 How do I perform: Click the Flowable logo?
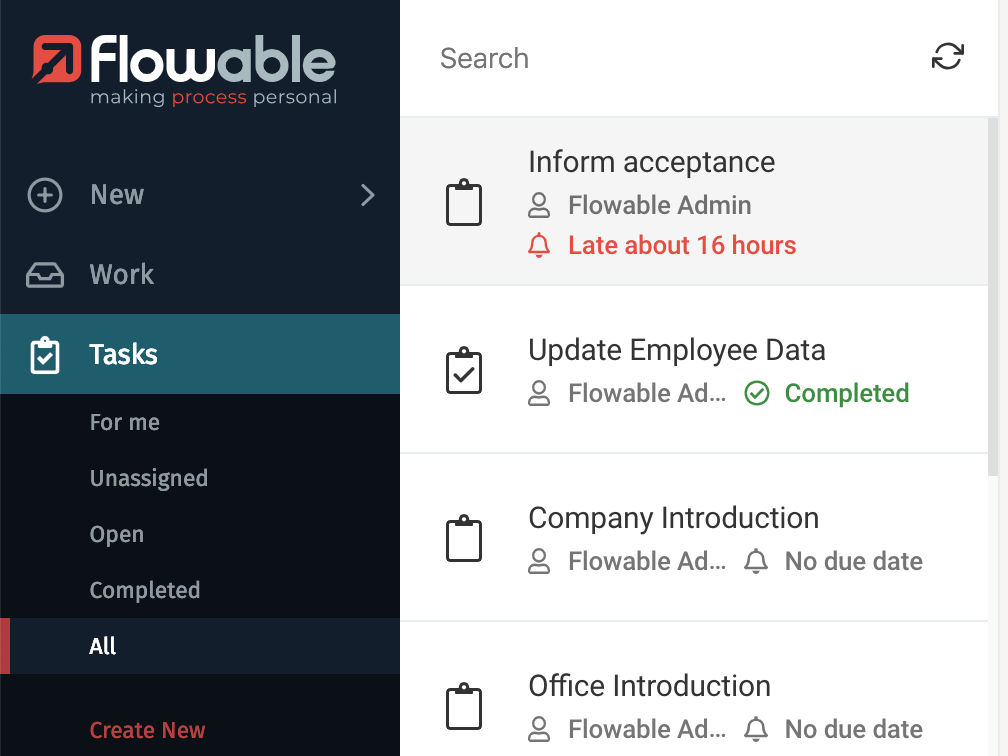pyautogui.click(x=185, y=70)
